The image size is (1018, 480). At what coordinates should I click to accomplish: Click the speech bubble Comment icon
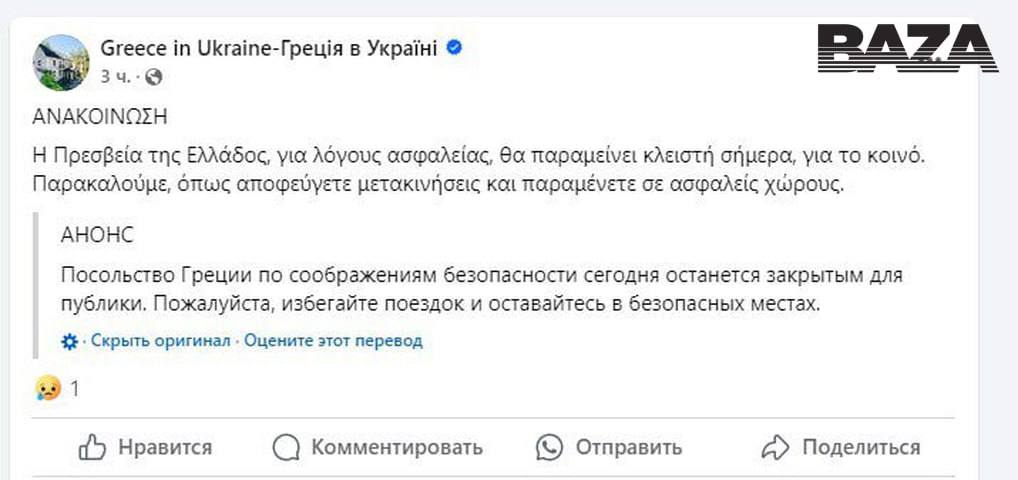(286, 447)
